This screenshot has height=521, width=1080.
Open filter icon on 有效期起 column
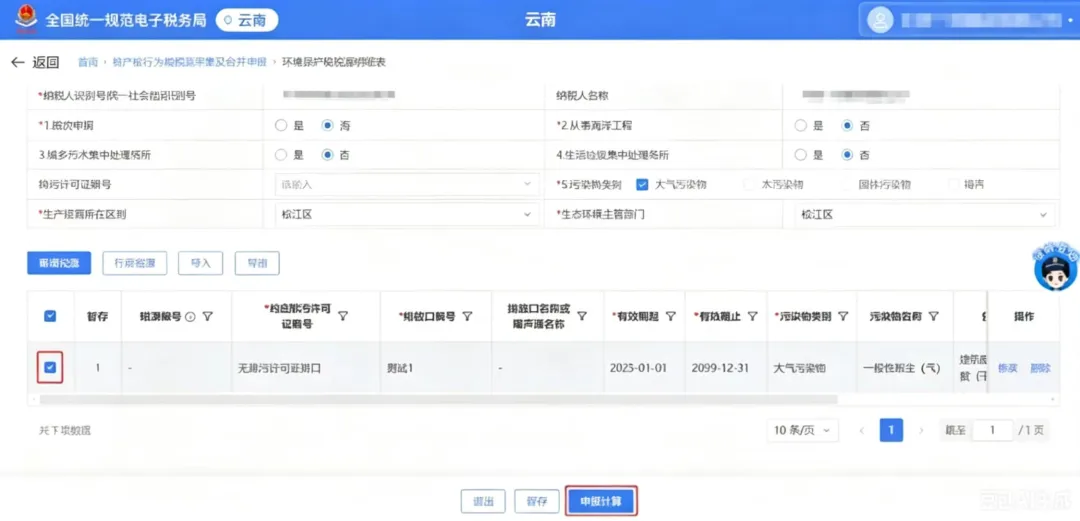point(670,316)
